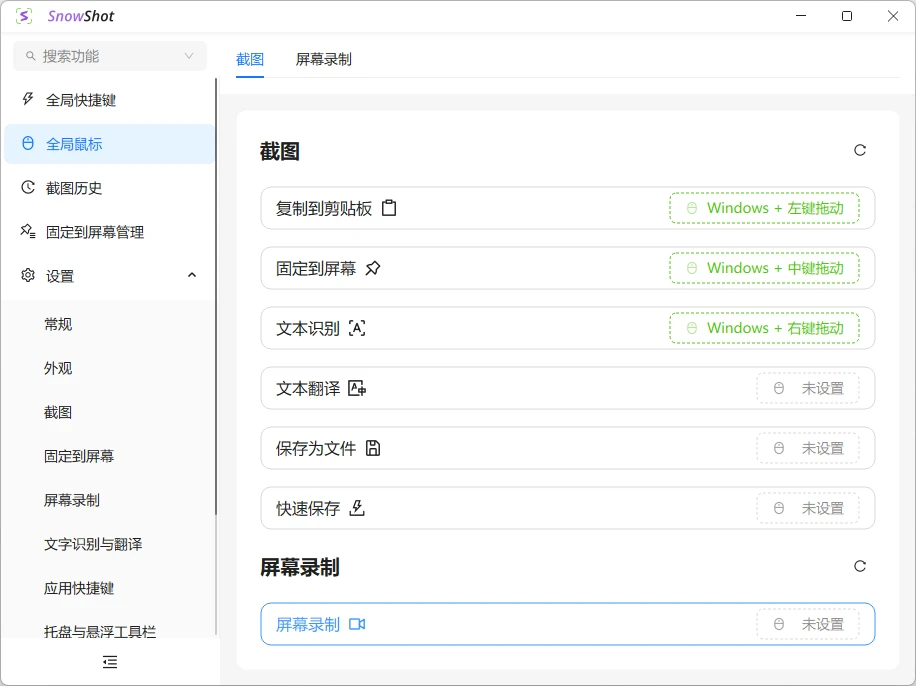Open the 全局快捷键 page
916x686 pixels.
point(109,100)
